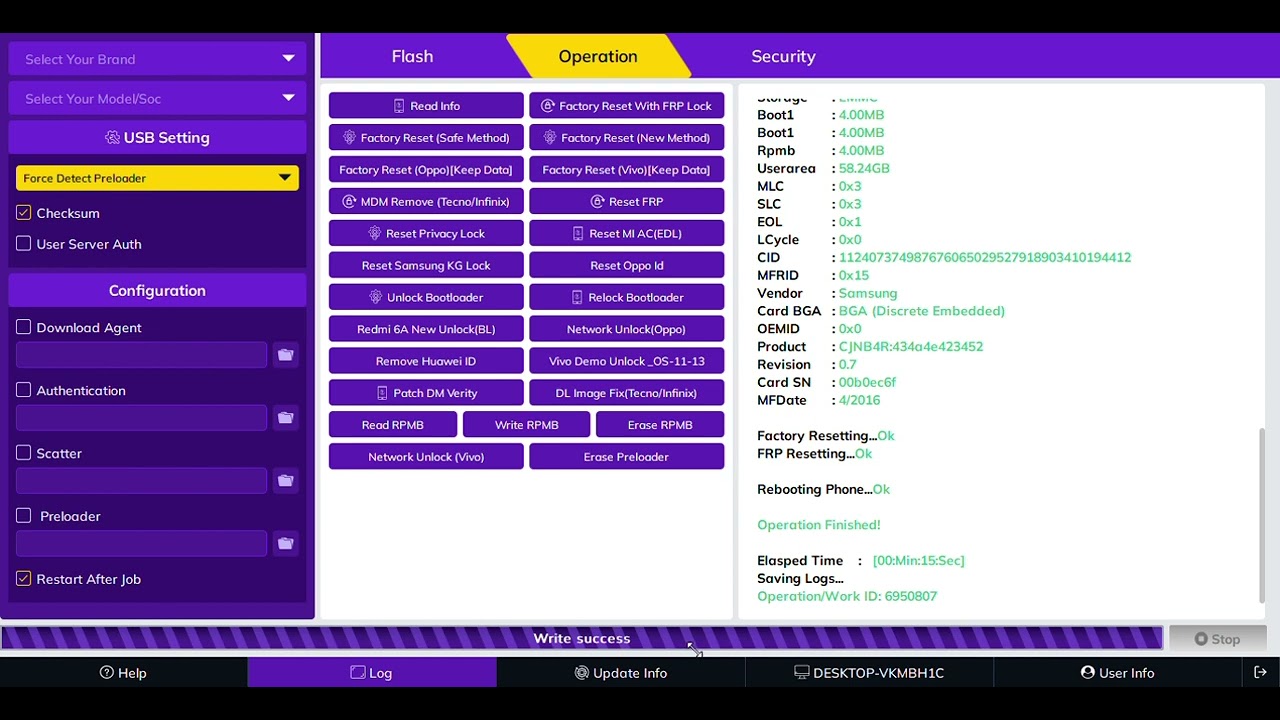Image resolution: width=1280 pixels, height=720 pixels.
Task: Uncheck the Checksum checkbox
Action: point(24,213)
